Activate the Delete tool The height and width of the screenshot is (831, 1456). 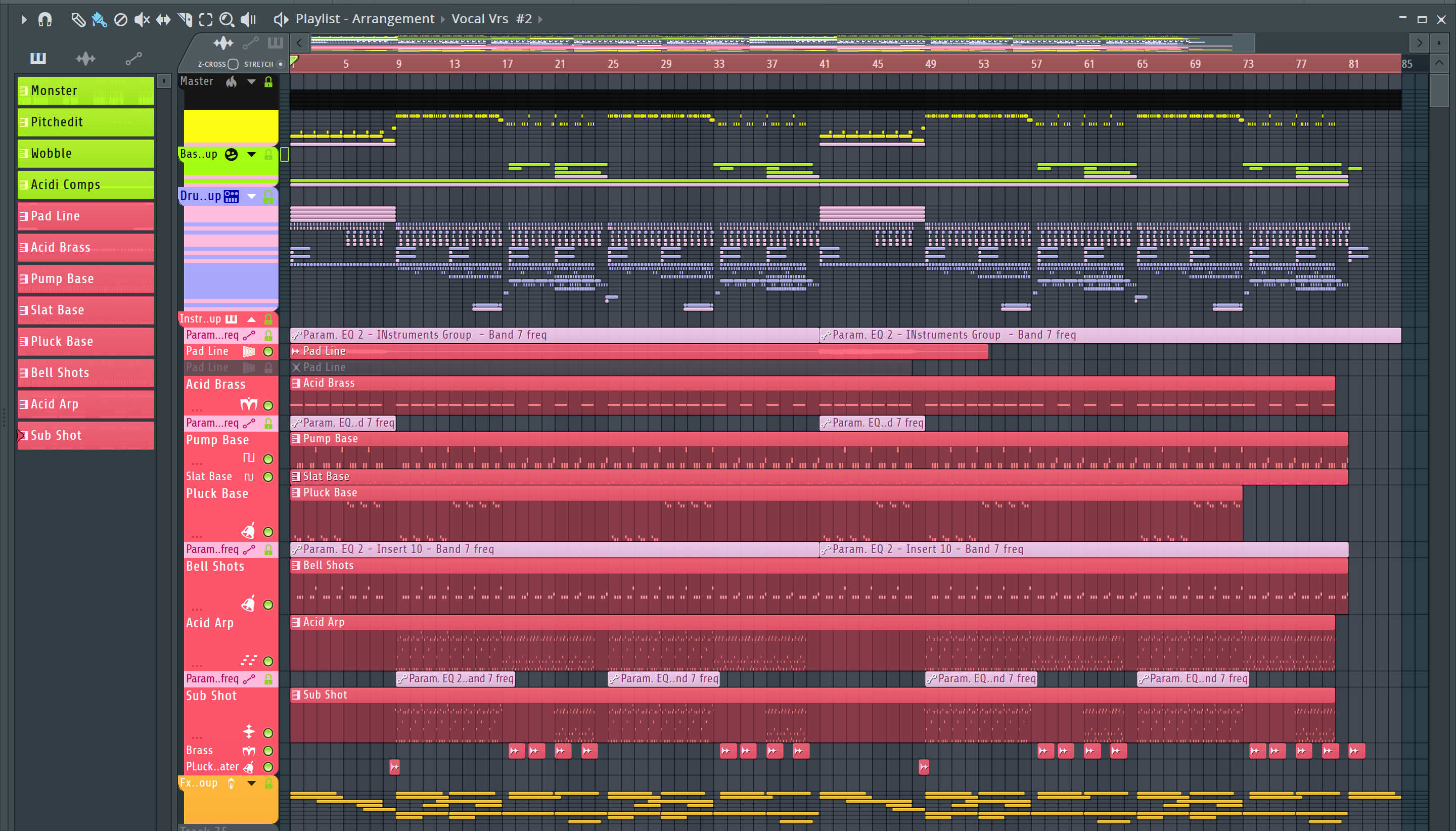(120, 20)
